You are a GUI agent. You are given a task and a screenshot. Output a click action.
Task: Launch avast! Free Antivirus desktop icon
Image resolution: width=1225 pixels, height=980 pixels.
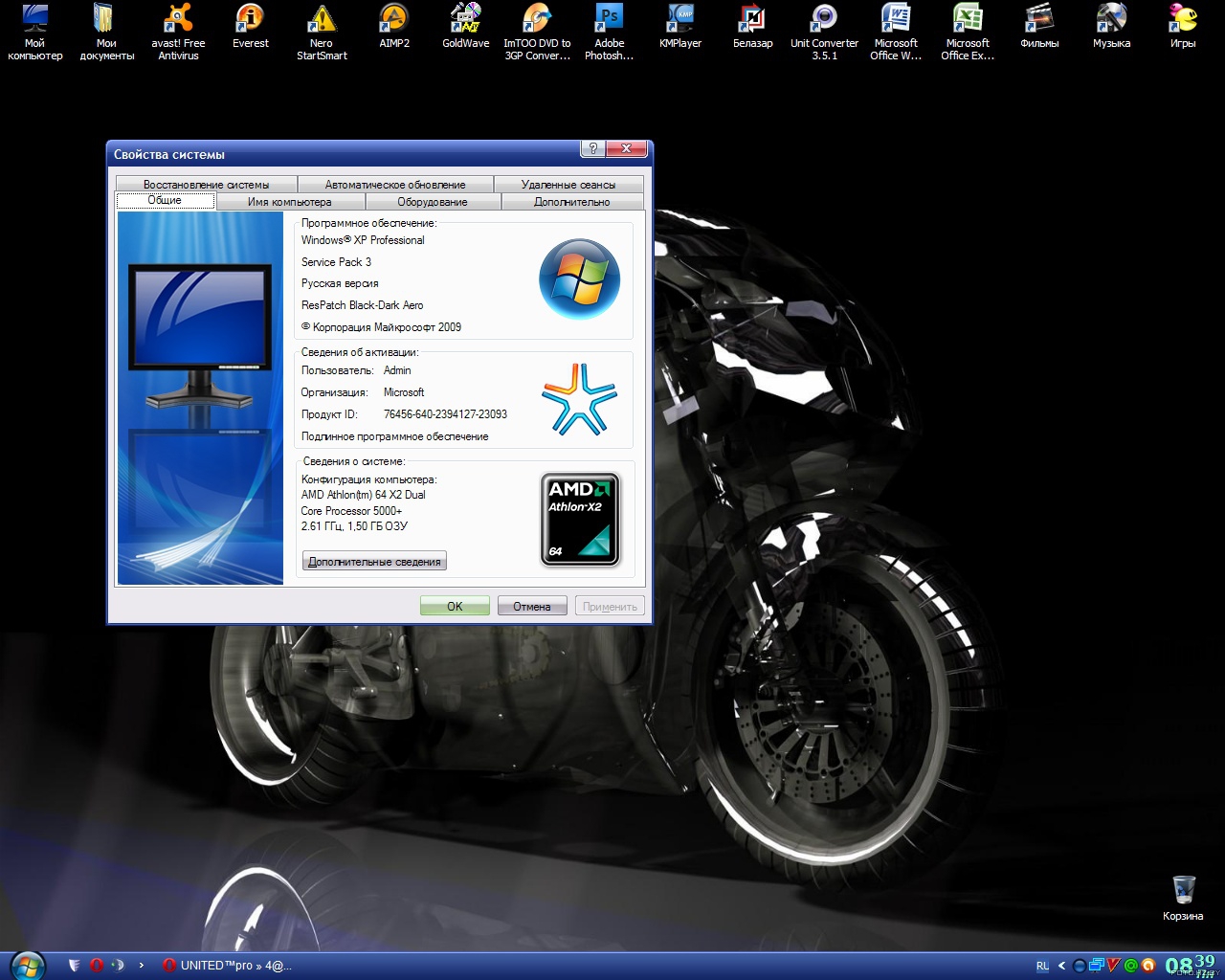click(178, 32)
